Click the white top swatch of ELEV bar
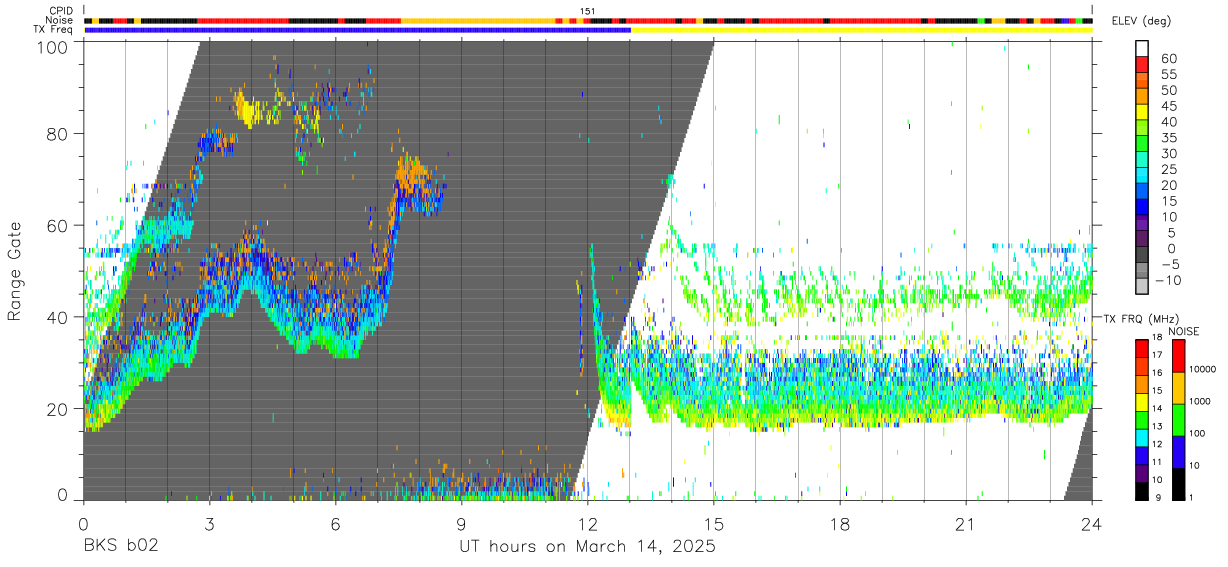 [x=1143, y=47]
